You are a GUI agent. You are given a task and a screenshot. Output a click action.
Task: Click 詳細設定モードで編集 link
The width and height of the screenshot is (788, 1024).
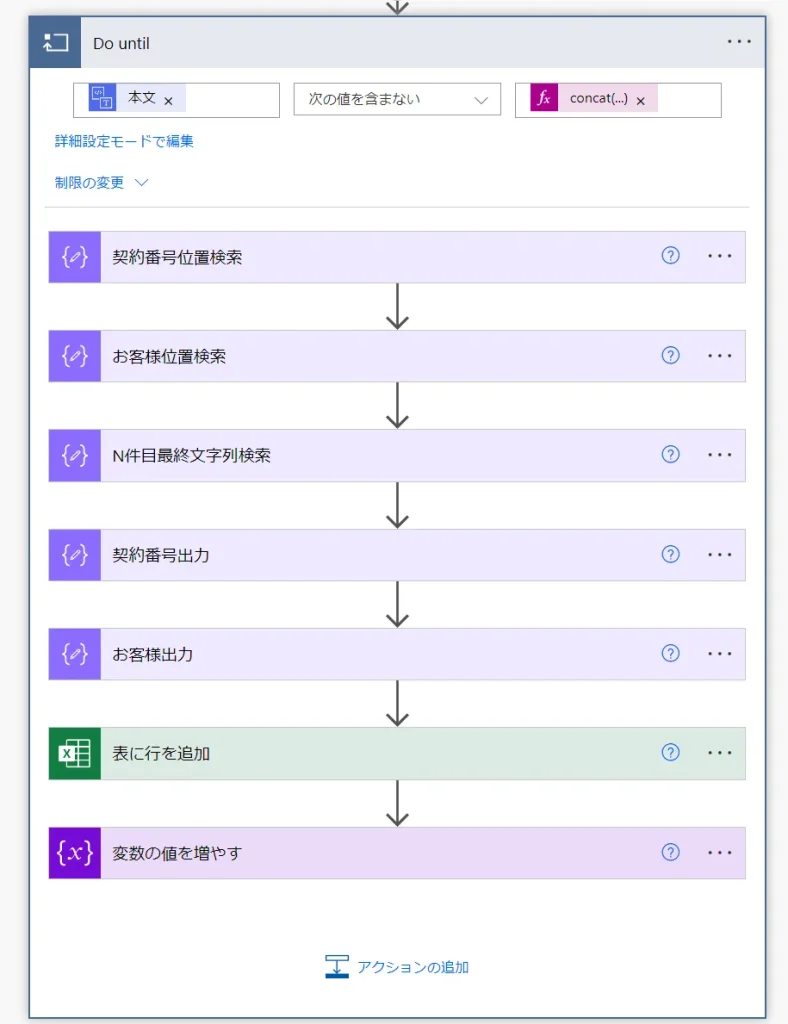tap(124, 141)
